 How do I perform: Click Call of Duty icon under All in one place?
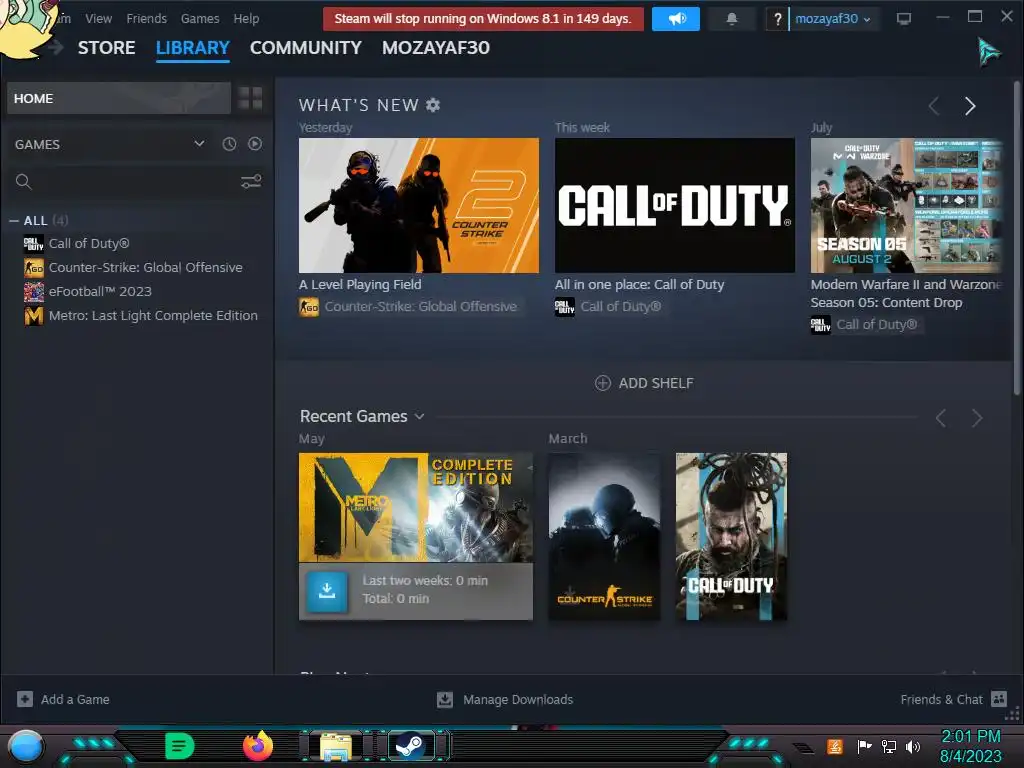(x=565, y=307)
